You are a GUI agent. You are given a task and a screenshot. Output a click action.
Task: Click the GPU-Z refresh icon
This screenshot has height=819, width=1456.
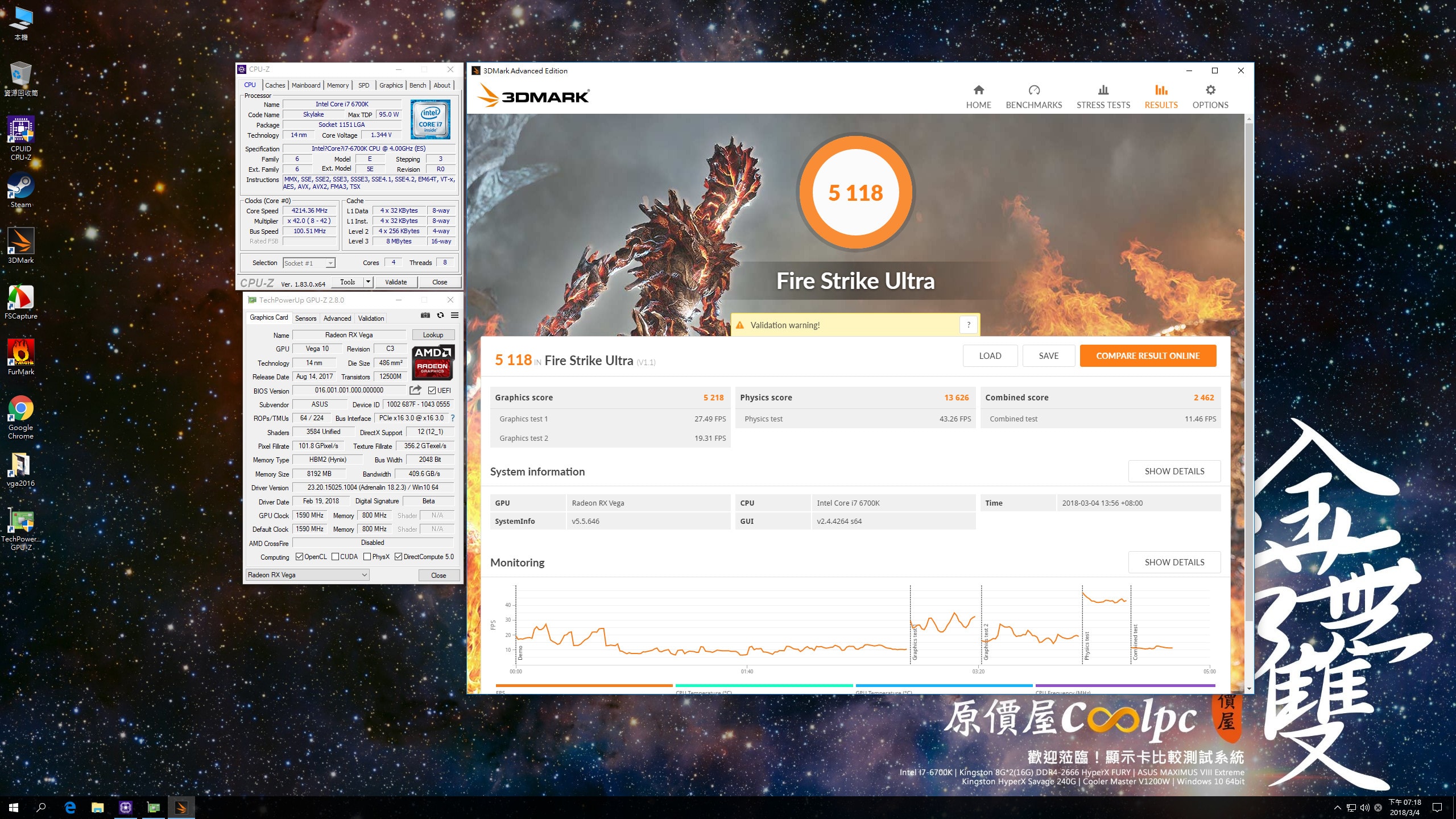point(440,315)
